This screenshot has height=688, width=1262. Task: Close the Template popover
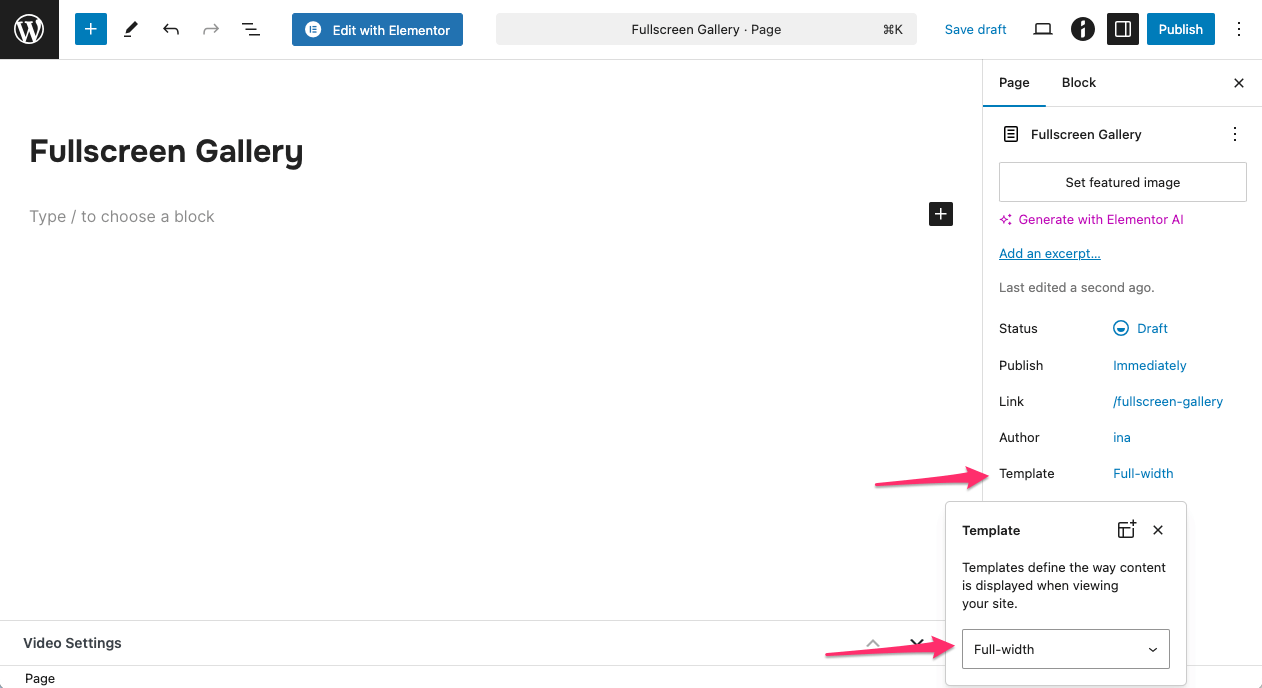[1158, 530]
